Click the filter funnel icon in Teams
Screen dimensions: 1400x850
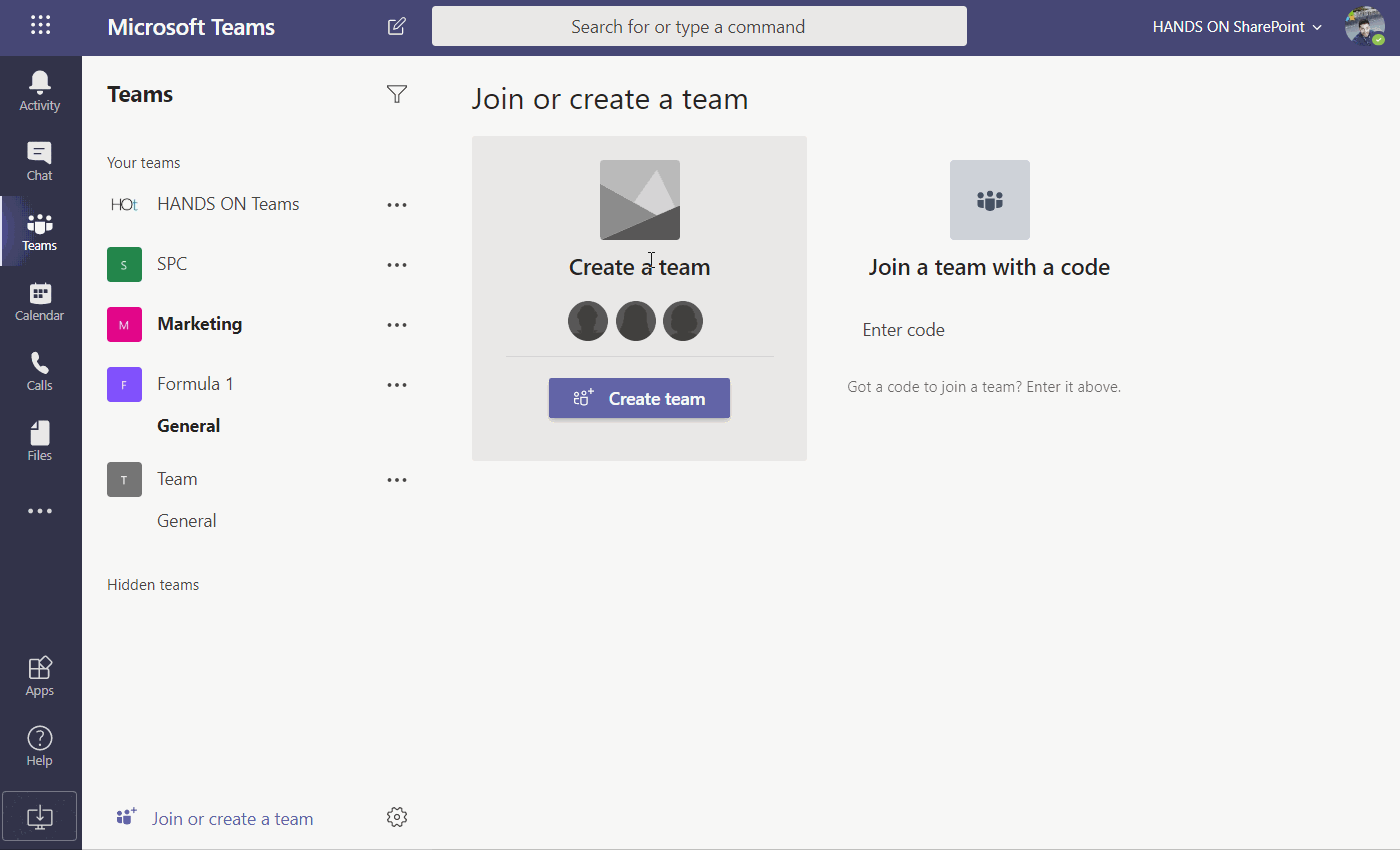[x=397, y=94]
